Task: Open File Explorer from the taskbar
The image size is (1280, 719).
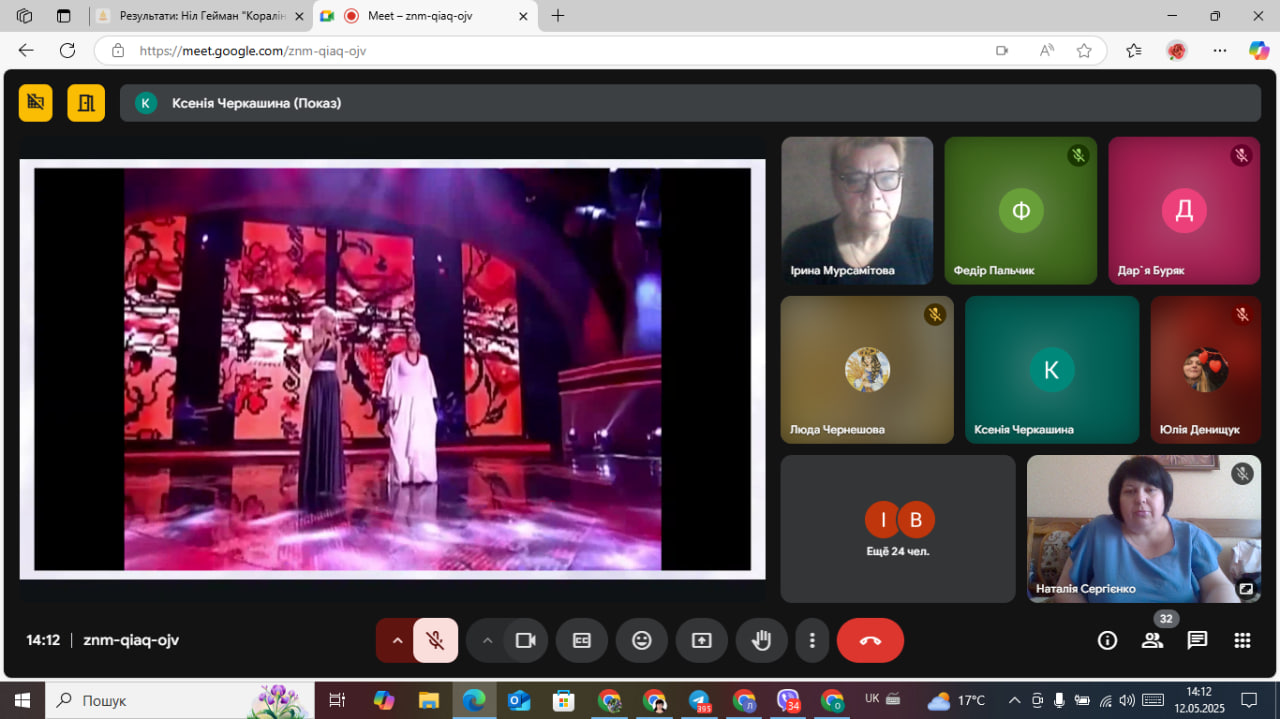Action: [x=429, y=700]
